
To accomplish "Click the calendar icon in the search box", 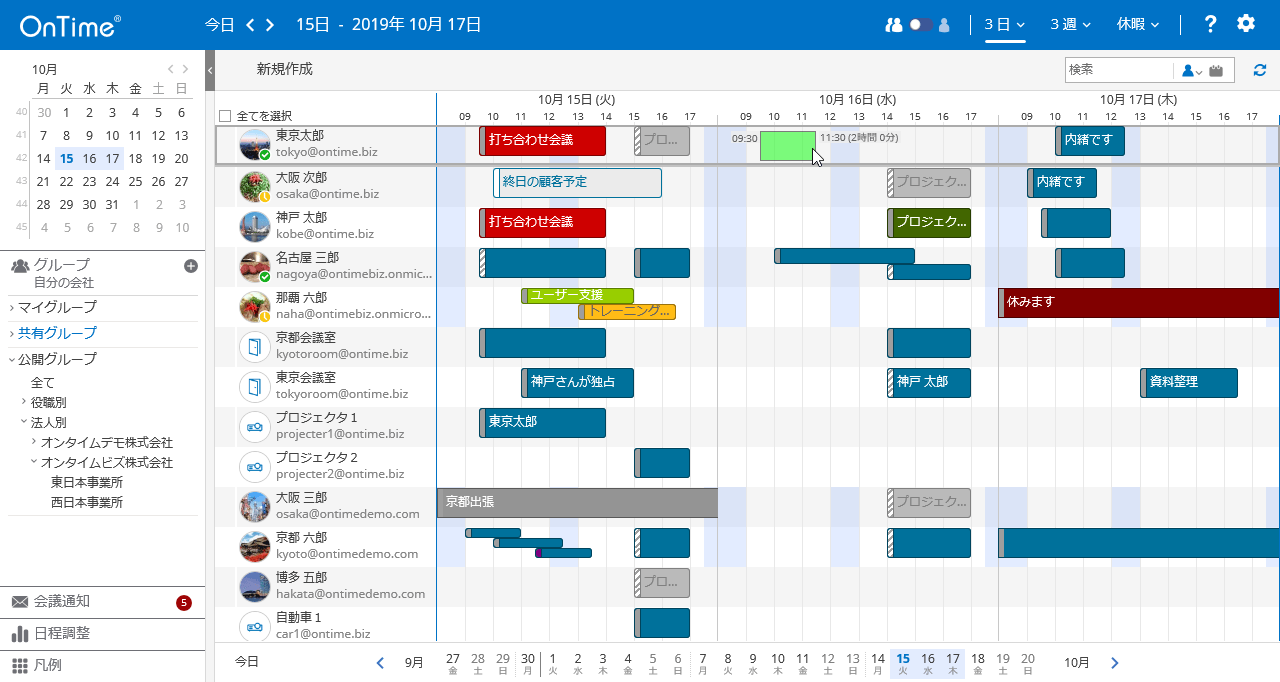I will (x=1216, y=70).
